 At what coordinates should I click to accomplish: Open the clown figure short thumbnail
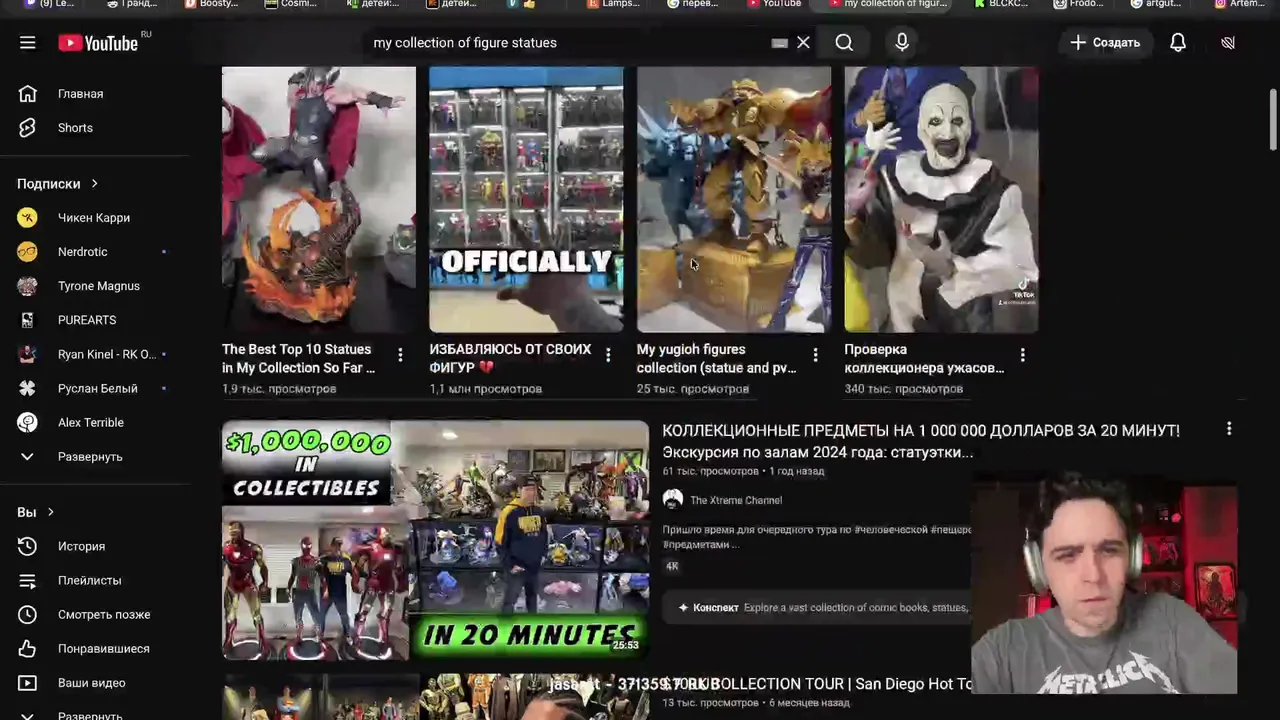[941, 199]
